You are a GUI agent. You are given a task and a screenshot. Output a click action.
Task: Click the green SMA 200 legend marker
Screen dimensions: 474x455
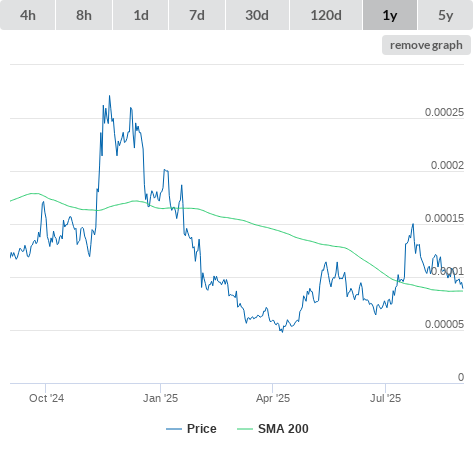(245, 429)
